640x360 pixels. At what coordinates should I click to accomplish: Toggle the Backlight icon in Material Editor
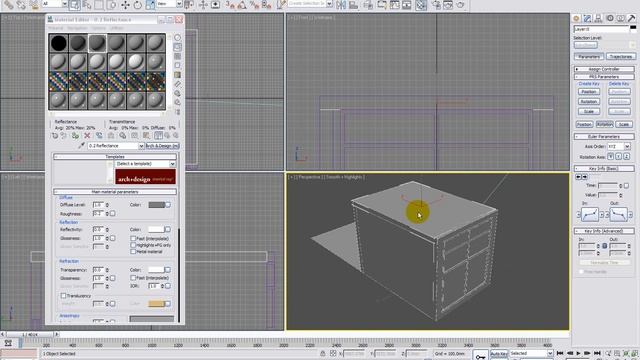(178, 47)
